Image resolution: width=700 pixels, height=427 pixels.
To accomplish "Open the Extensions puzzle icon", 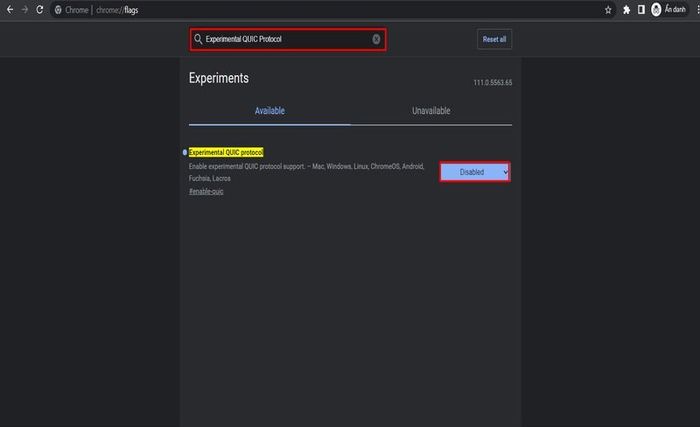I will click(x=626, y=10).
